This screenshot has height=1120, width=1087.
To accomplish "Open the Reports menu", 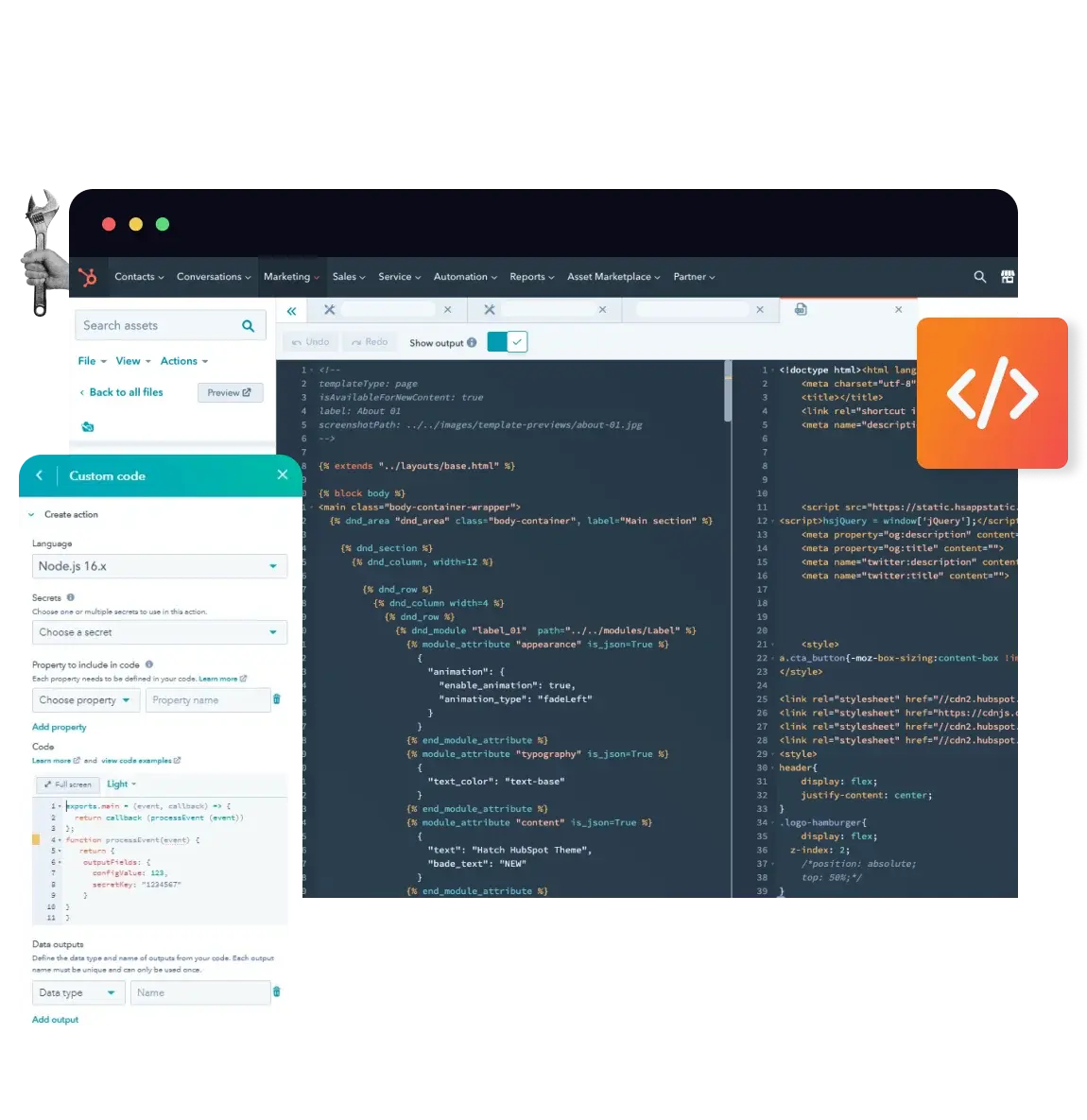I will 531,277.
